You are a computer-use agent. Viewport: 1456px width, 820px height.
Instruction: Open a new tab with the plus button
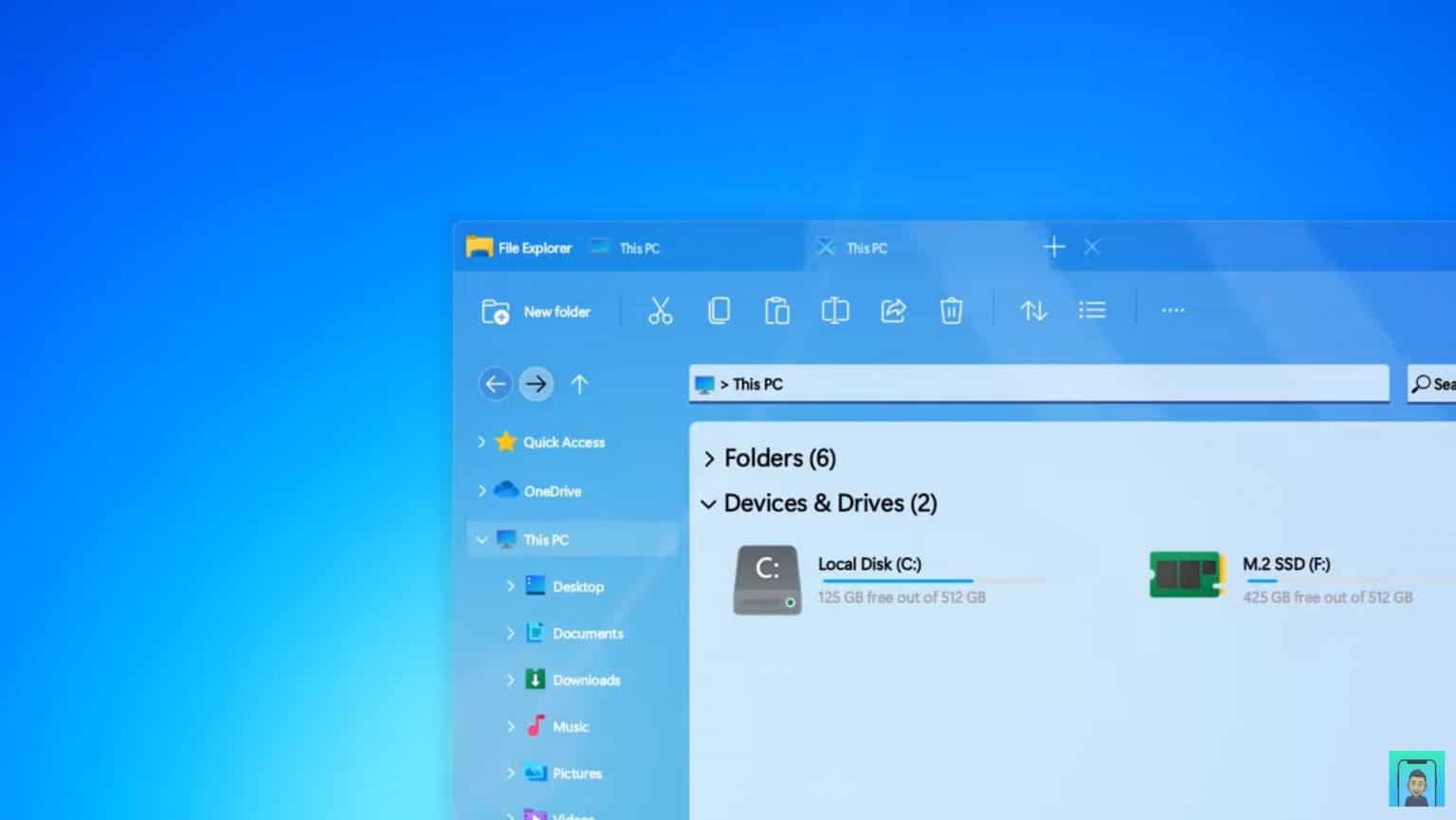tap(1054, 246)
